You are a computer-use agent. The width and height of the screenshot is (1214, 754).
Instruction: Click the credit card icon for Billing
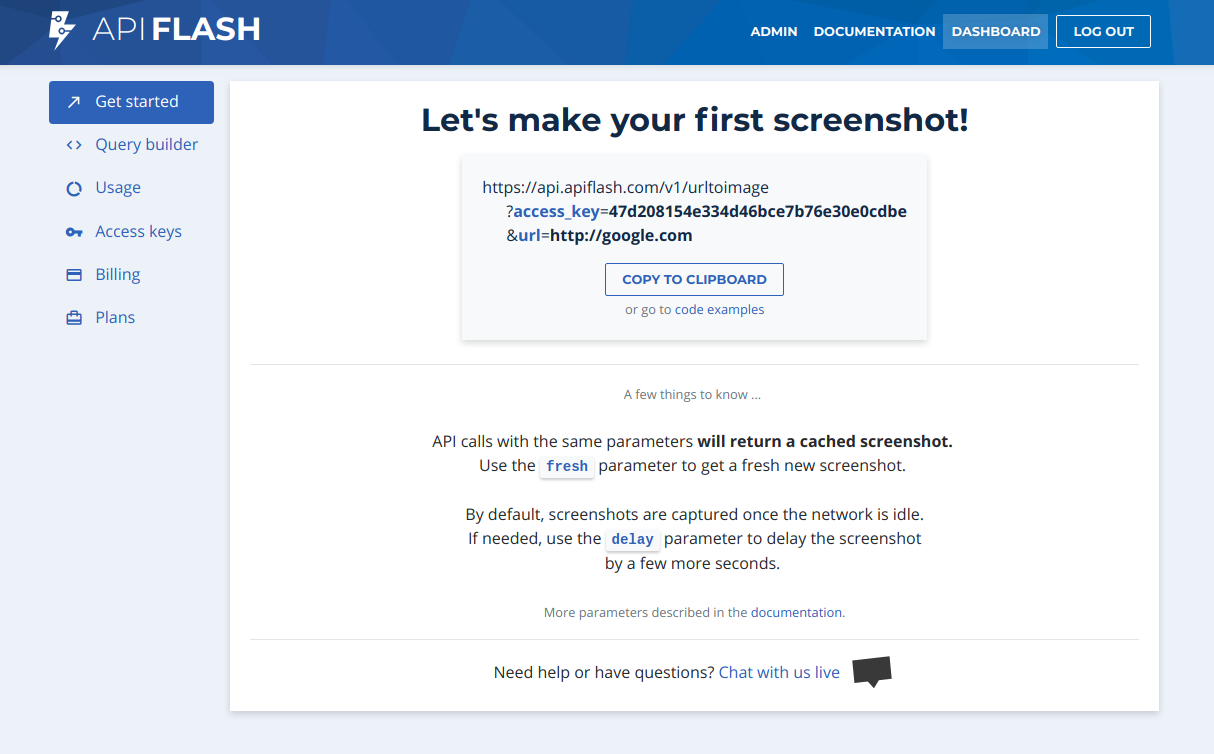(x=74, y=275)
